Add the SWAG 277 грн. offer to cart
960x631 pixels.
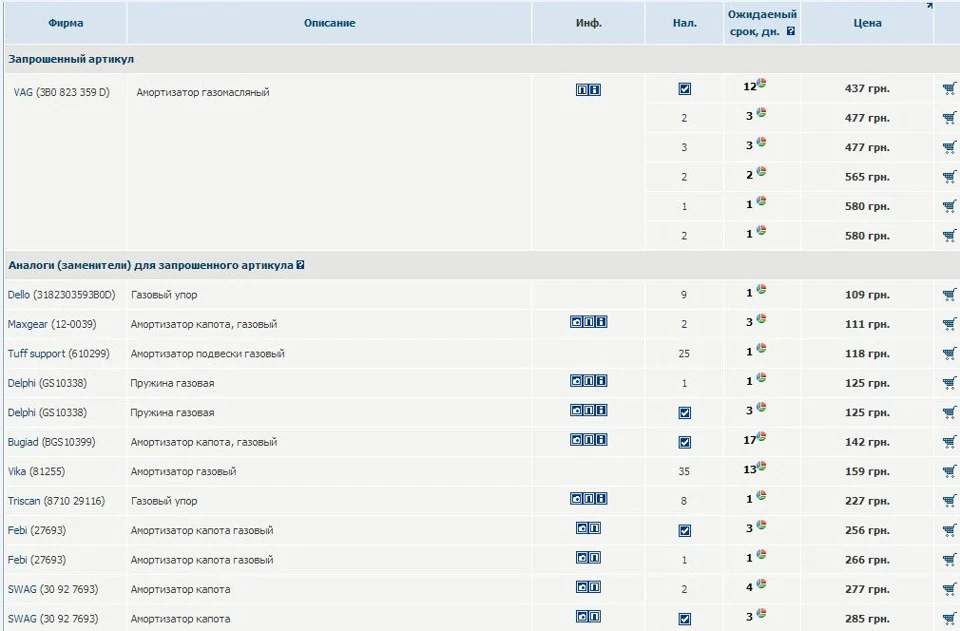tap(949, 589)
